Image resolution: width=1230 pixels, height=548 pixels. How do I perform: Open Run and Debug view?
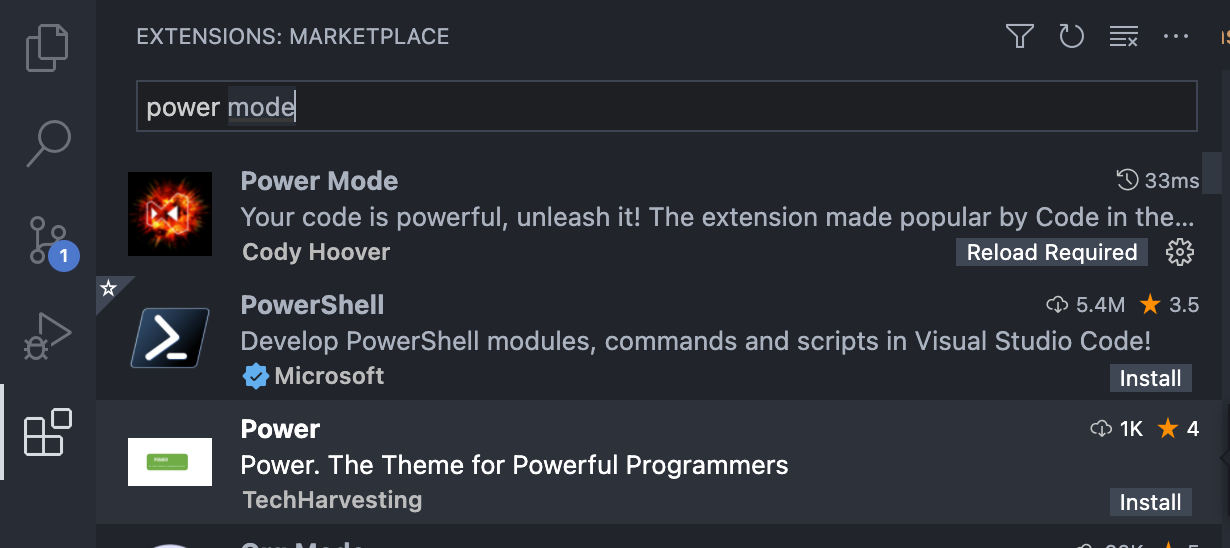click(x=47, y=337)
